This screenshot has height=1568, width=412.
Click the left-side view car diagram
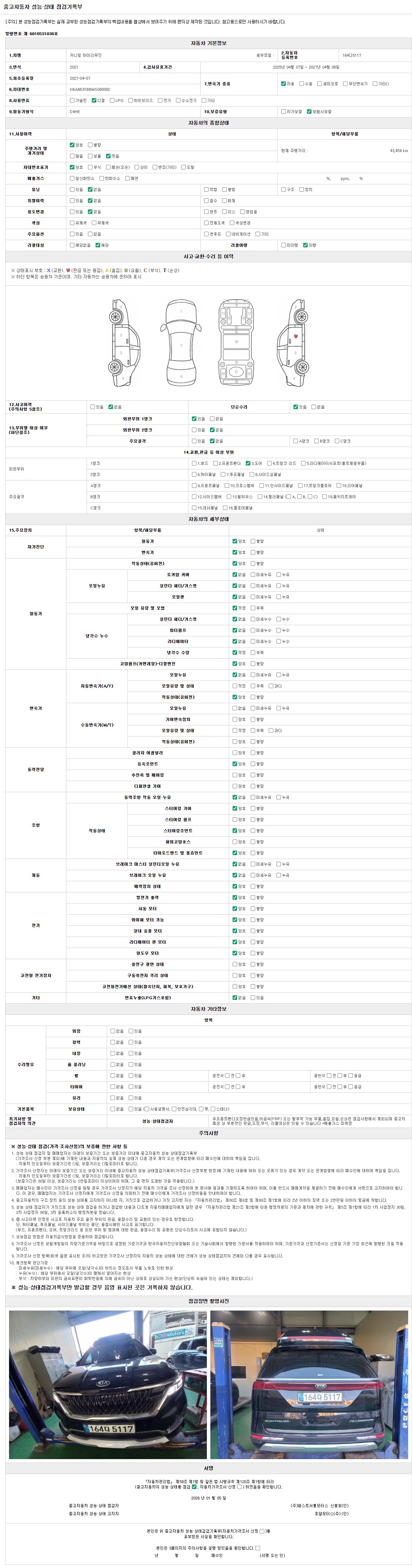click(121, 344)
